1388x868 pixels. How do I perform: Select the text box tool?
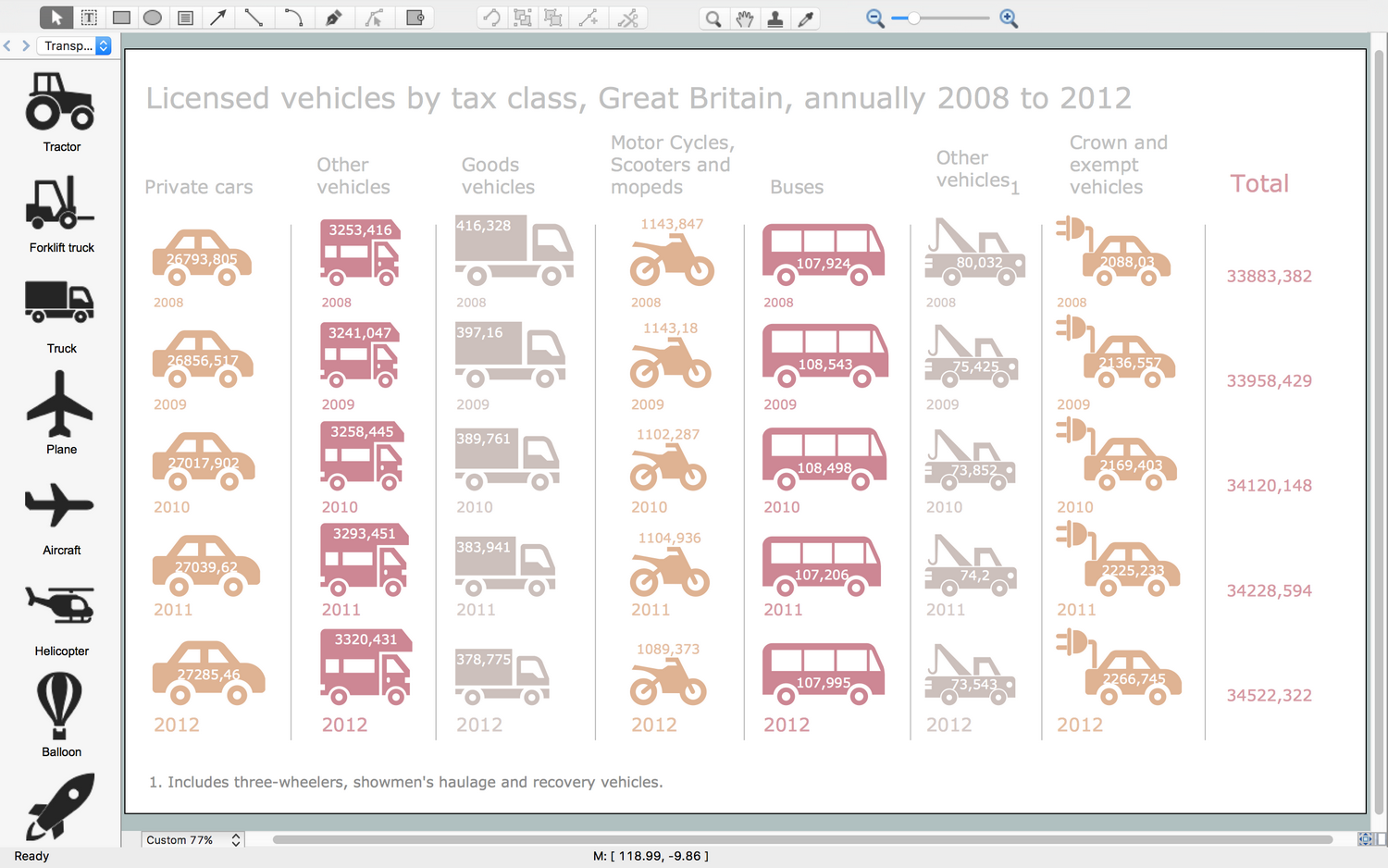[89, 18]
